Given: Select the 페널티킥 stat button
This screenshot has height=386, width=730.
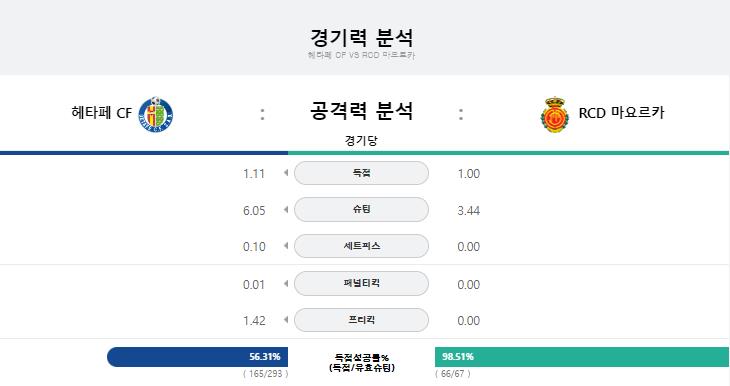Looking at the screenshot, I should tap(361, 283).
